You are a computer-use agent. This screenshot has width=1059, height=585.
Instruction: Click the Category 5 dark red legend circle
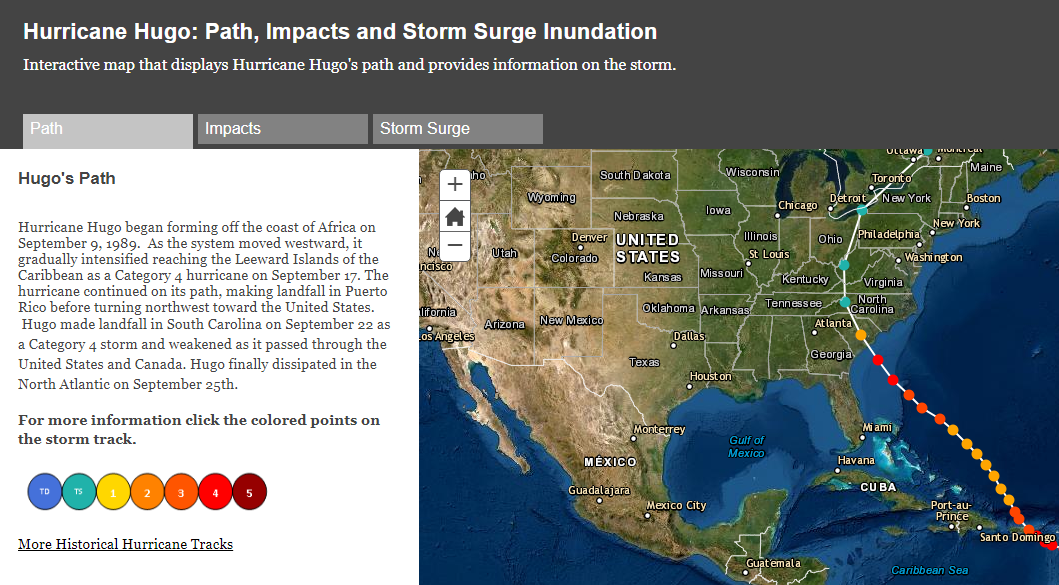pyautogui.click(x=249, y=492)
